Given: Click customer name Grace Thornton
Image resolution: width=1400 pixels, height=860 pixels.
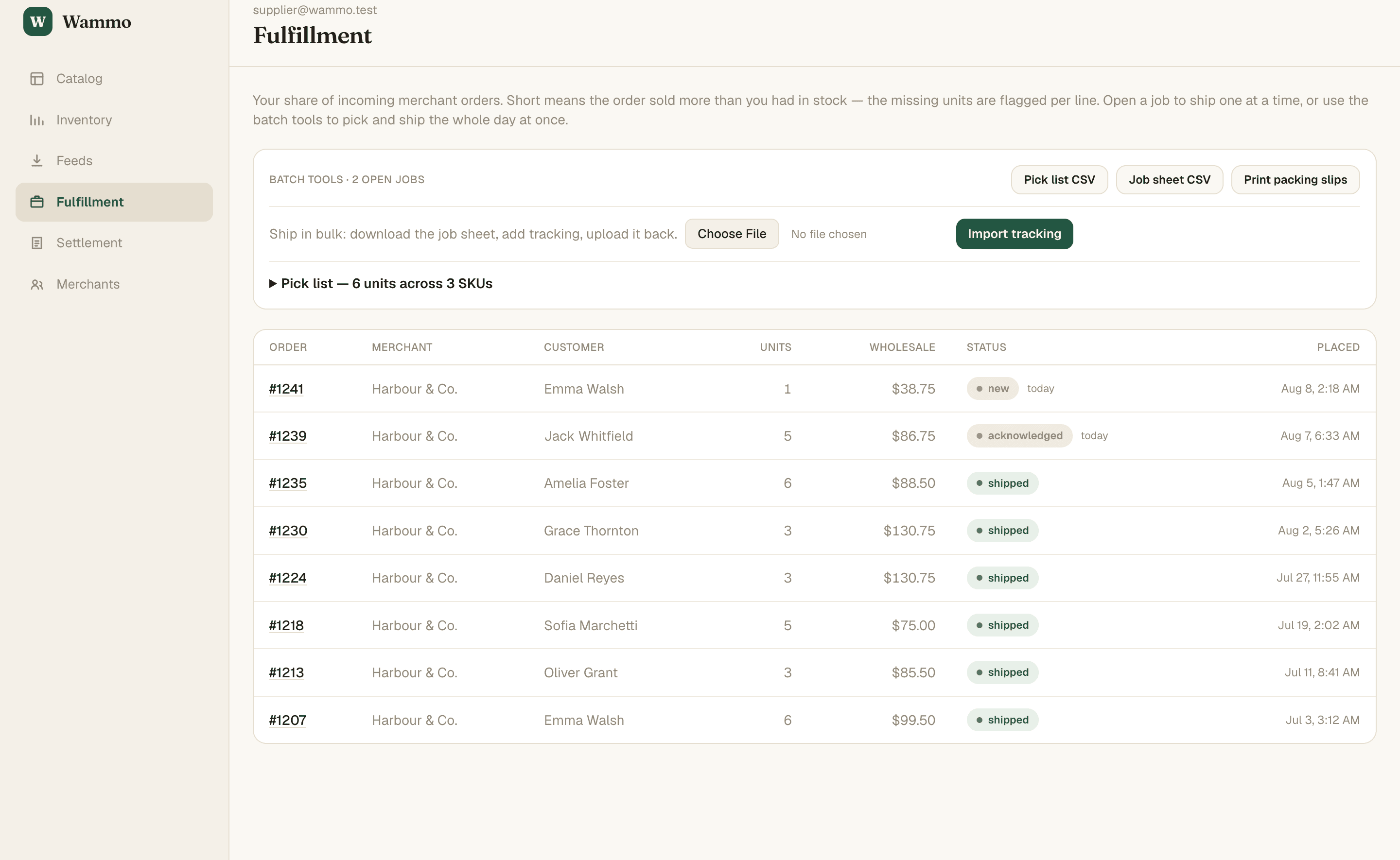Looking at the screenshot, I should click(591, 531).
